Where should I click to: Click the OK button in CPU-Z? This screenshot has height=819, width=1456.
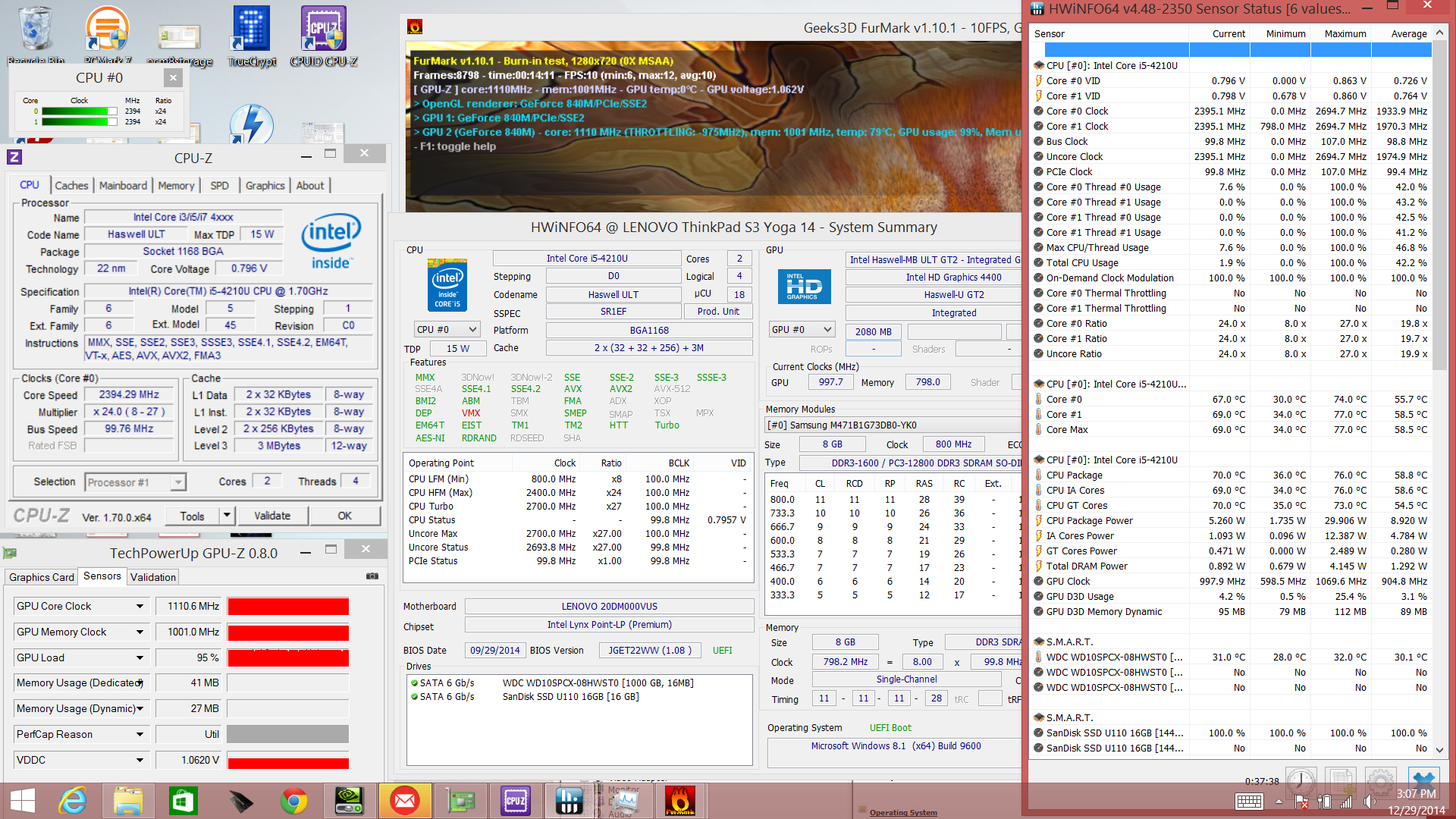click(344, 516)
